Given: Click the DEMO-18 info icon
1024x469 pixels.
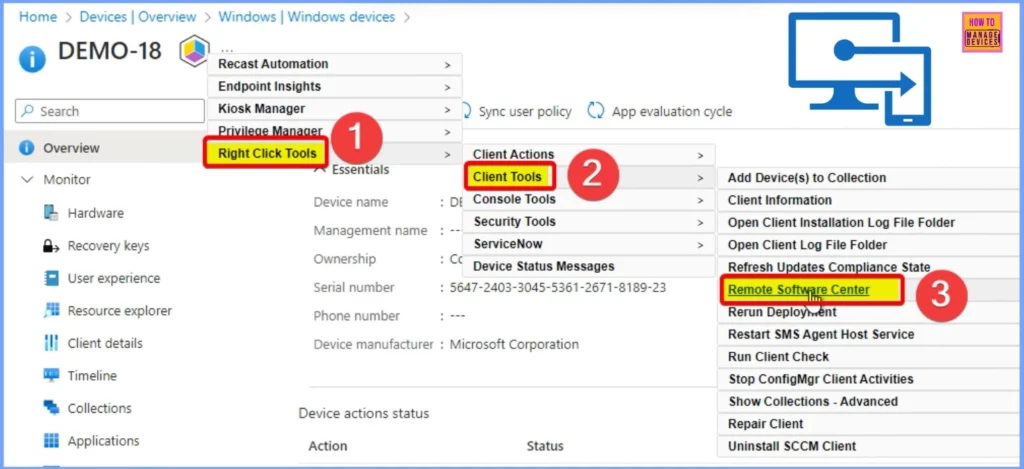Looking at the screenshot, I should tap(32, 59).
